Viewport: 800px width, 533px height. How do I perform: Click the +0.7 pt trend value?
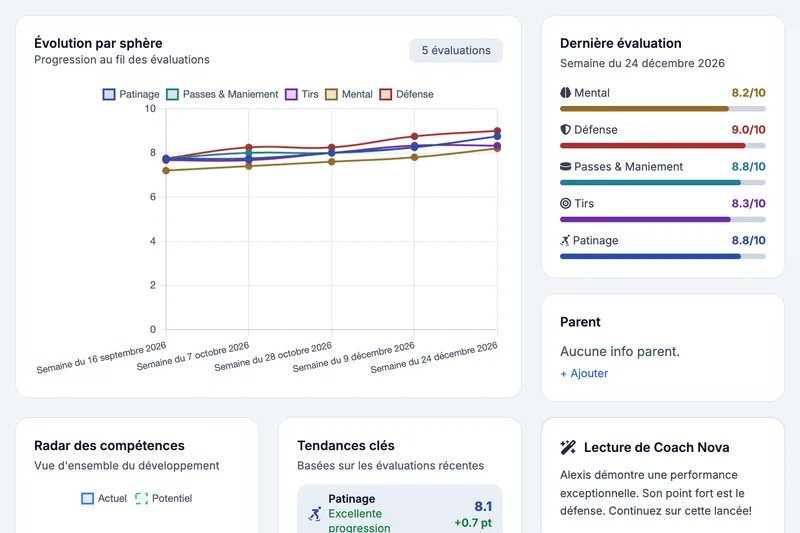[473, 523]
